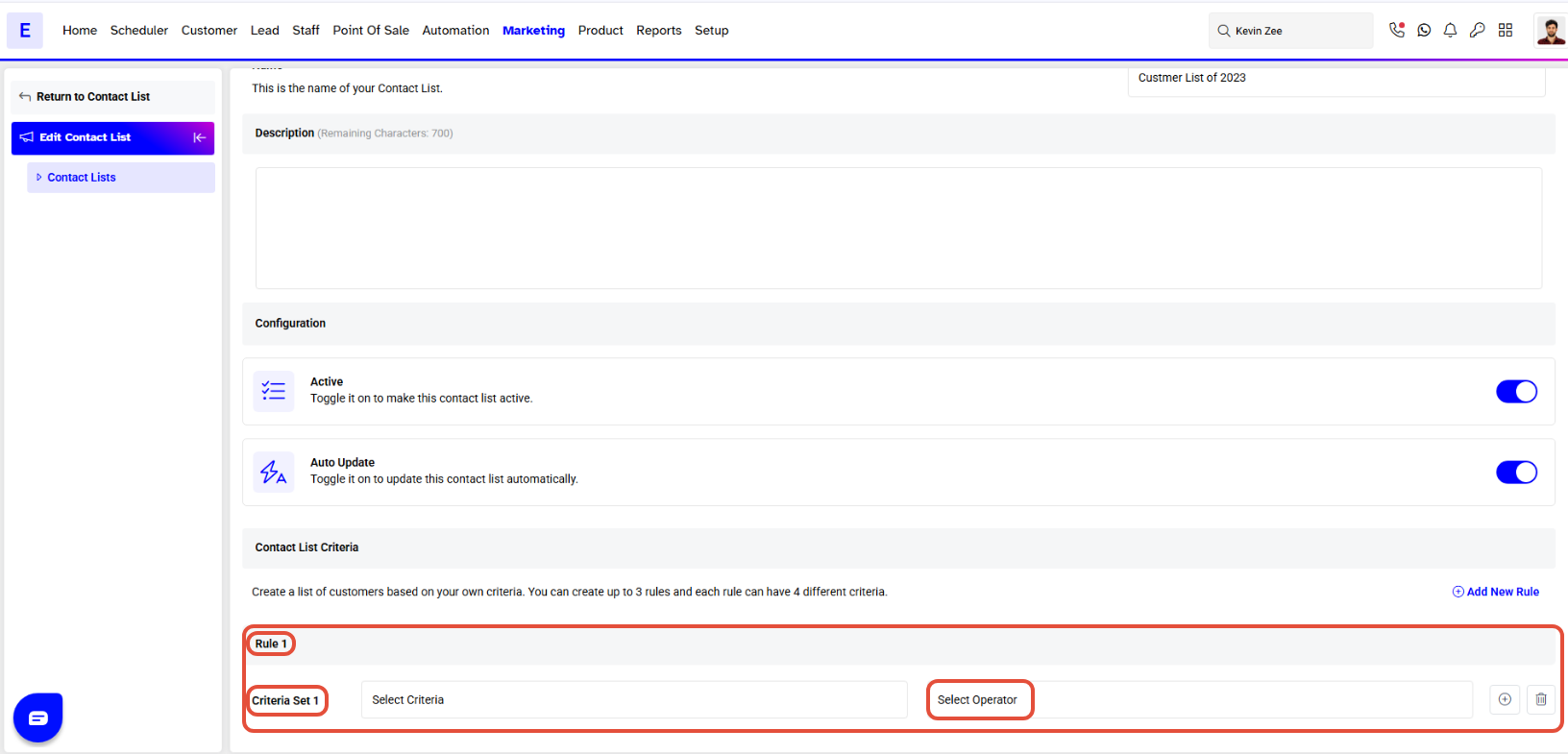Toggle the Active switch off
This screenshot has width=1568, height=754.
tap(1516, 392)
